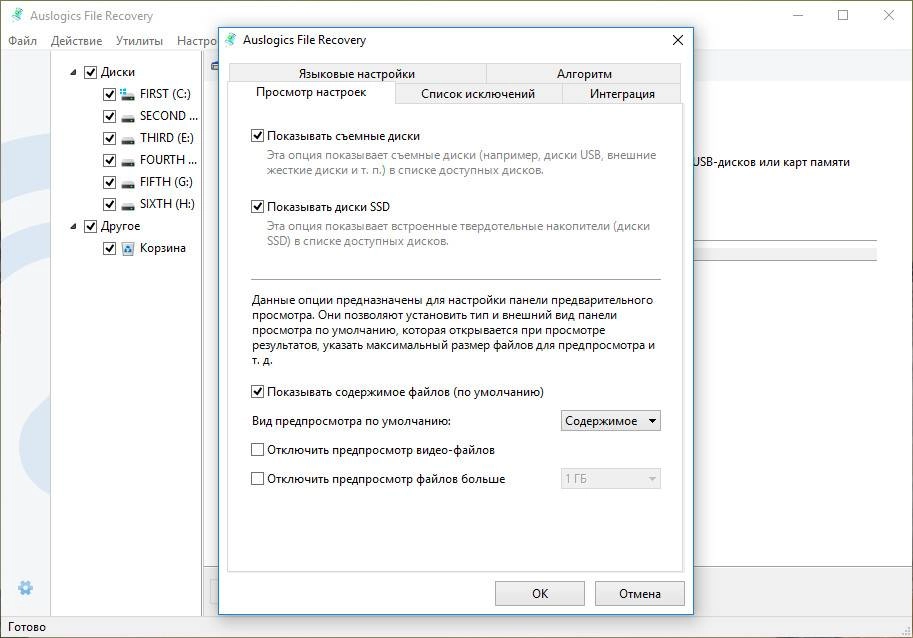
Task: Uncheck the FIRST (C:) drive checkbox
Action: (x=109, y=94)
